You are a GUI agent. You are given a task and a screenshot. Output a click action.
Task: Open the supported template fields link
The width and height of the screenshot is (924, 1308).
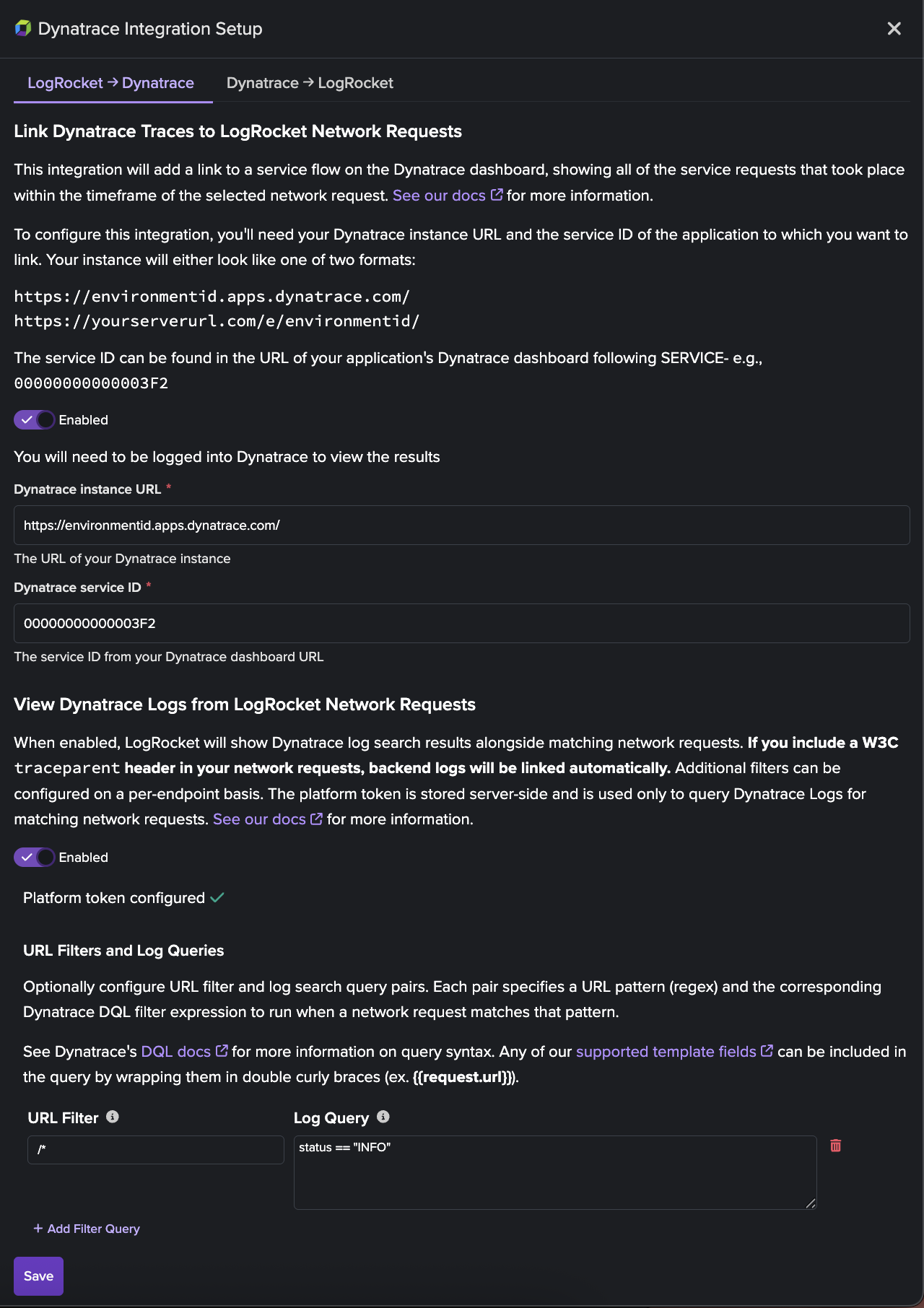coord(666,1051)
